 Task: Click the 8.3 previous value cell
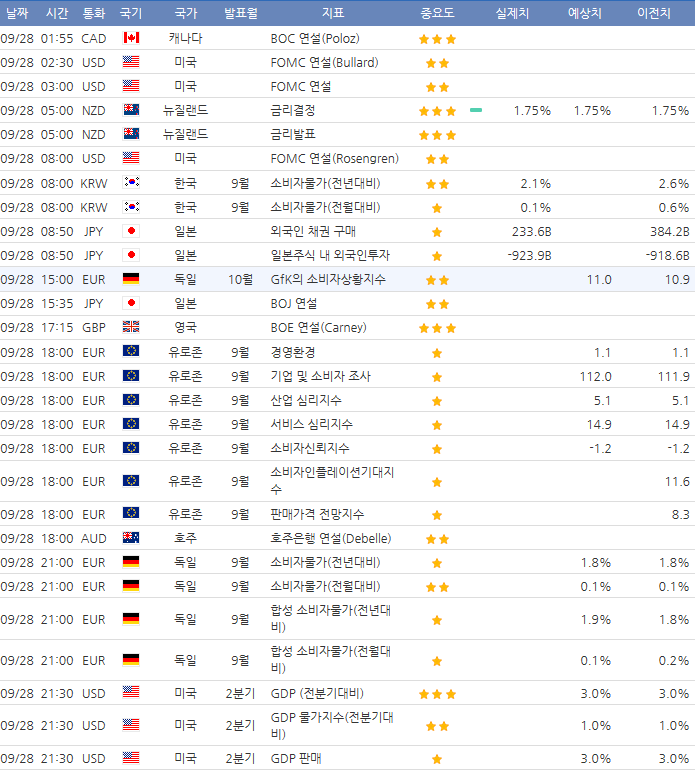click(x=681, y=515)
